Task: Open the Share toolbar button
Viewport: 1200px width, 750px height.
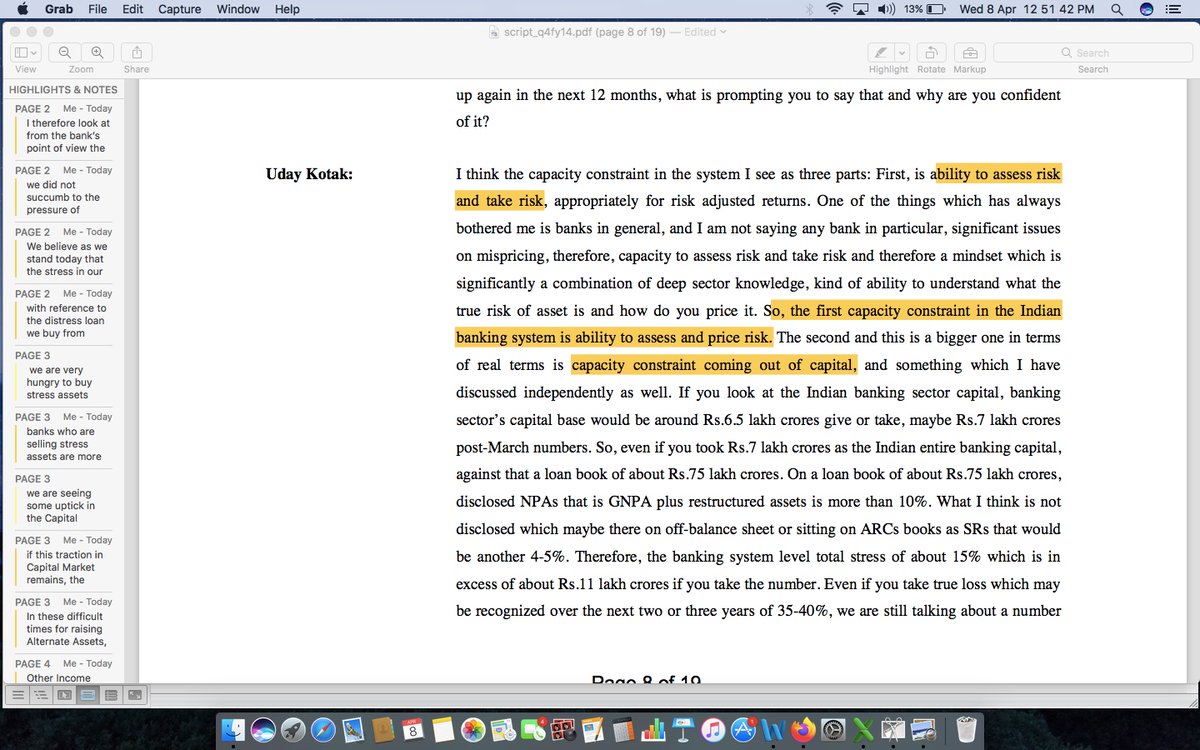Action: point(137,52)
